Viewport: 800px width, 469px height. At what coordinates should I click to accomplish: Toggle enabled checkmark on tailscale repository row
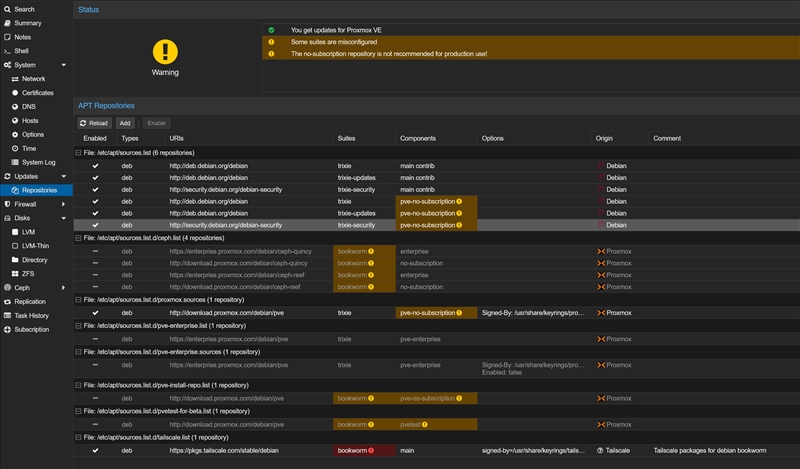click(x=95, y=451)
